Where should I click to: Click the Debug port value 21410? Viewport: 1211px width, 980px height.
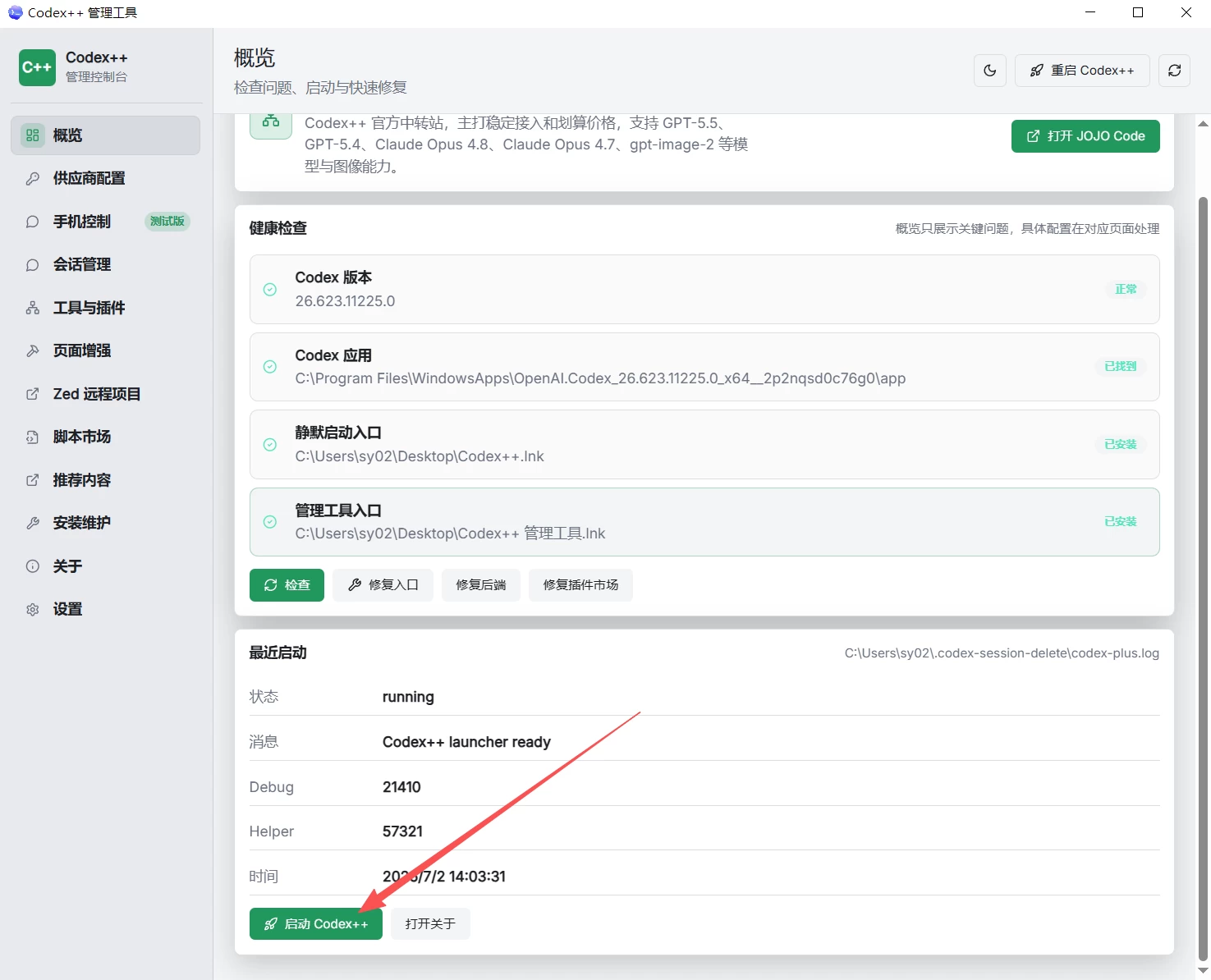click(401, 787)
